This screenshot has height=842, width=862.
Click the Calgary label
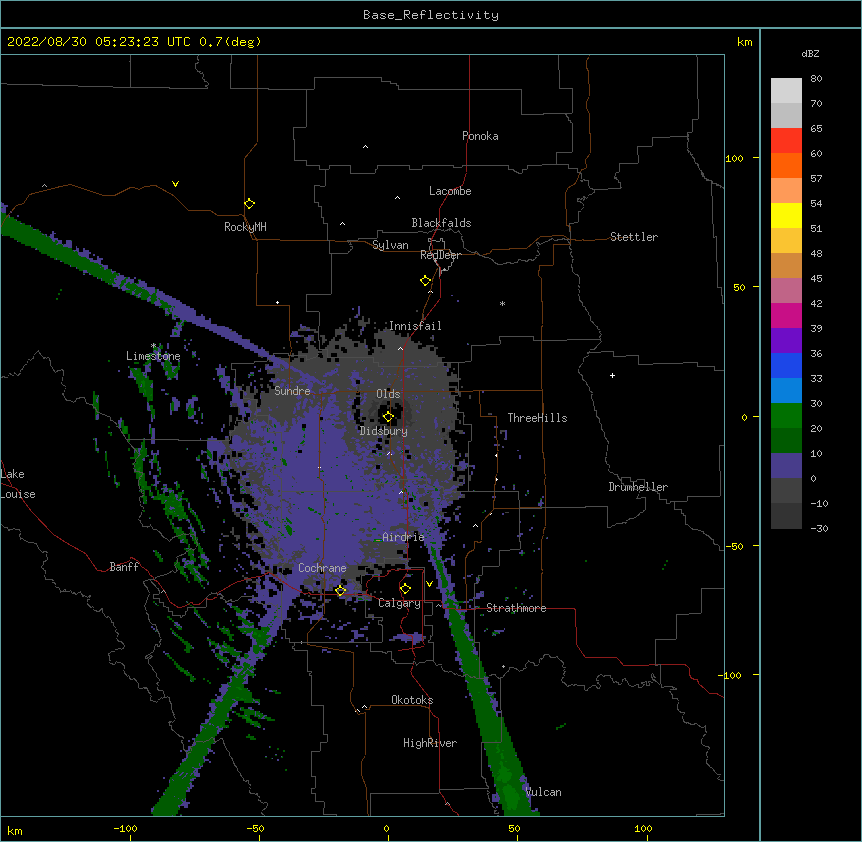coord(400,603)
